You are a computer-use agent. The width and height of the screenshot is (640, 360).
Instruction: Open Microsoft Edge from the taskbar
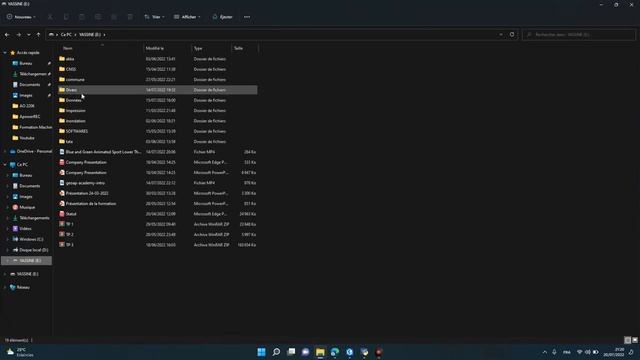click(x=335, y=352)
